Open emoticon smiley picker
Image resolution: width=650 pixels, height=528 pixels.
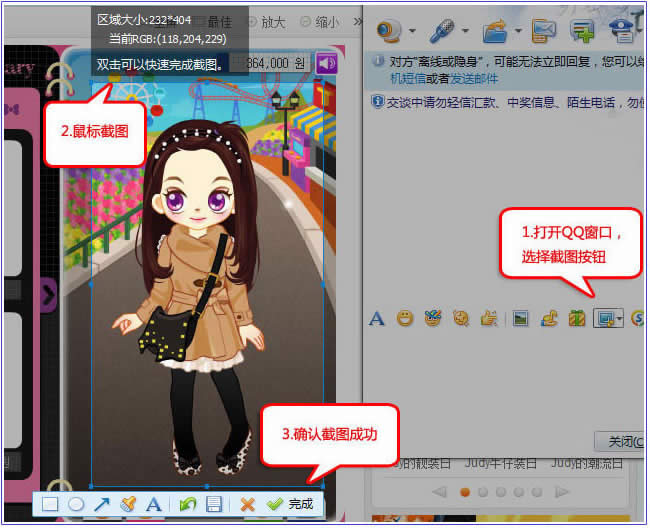(x=405, y=319)
